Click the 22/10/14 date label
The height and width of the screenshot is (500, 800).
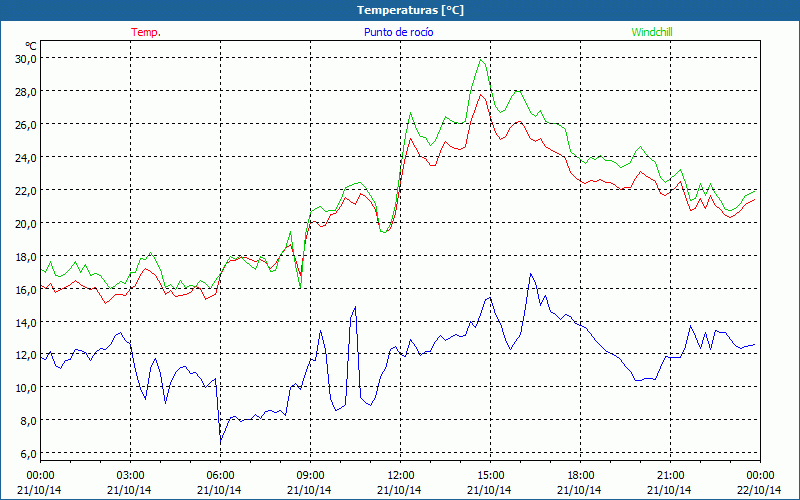point(759,490)
